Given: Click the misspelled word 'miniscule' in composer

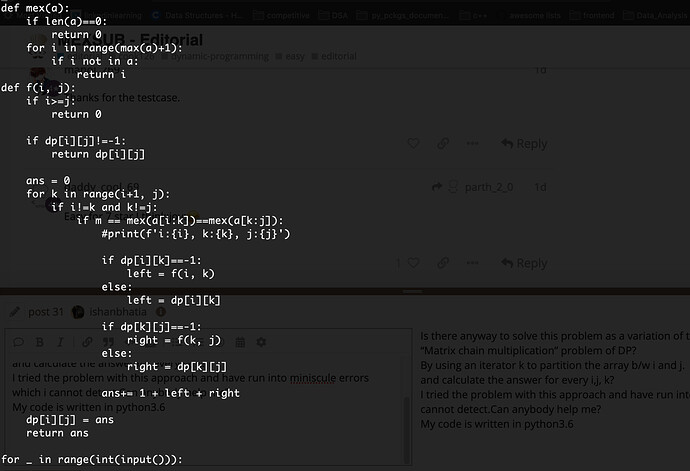Looking at the screenshot, I should (312, 378).
